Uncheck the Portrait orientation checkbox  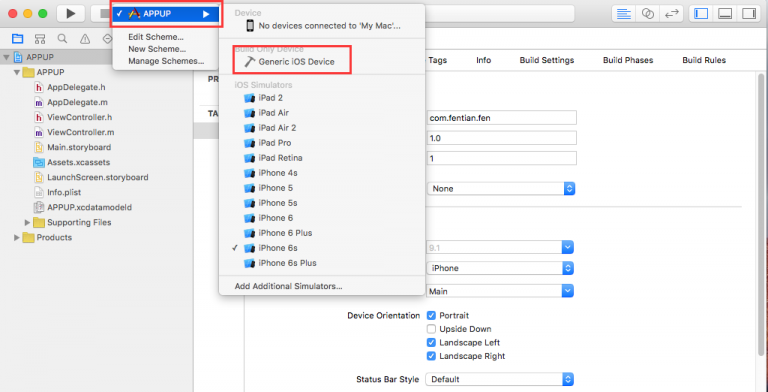coord(432,316)
